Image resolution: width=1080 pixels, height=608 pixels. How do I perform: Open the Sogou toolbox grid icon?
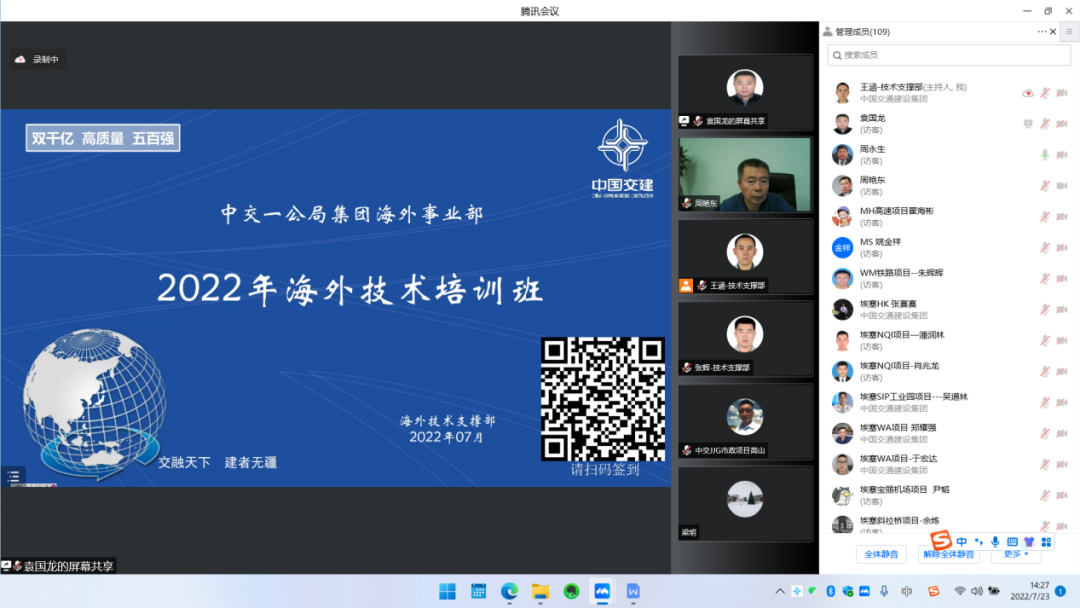point(1046,542)
